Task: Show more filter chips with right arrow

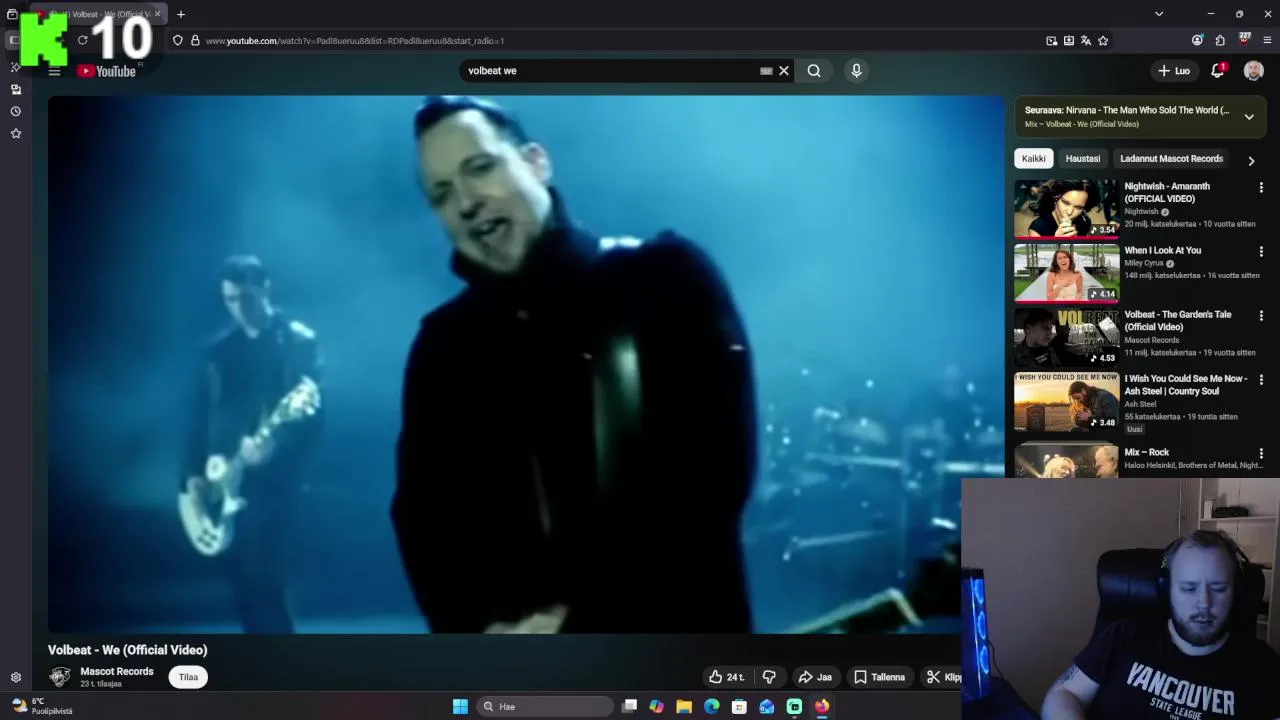Action: click(1251, 160)
